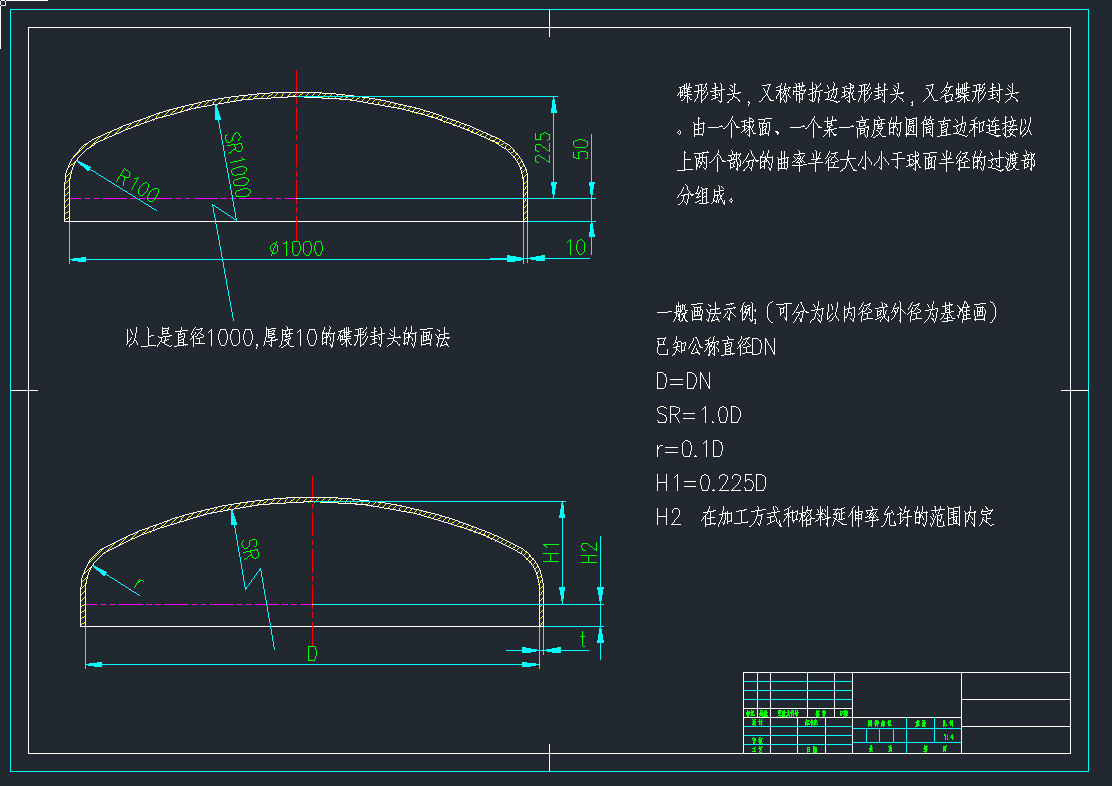1112x786 pixels.
Task: Click the formula SR=1.0D
Action: click(699, 415)
